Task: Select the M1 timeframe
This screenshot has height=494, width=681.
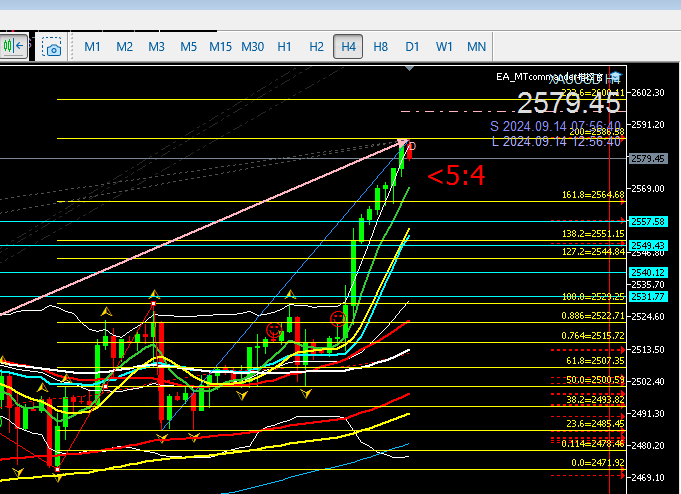Action: 92,46
